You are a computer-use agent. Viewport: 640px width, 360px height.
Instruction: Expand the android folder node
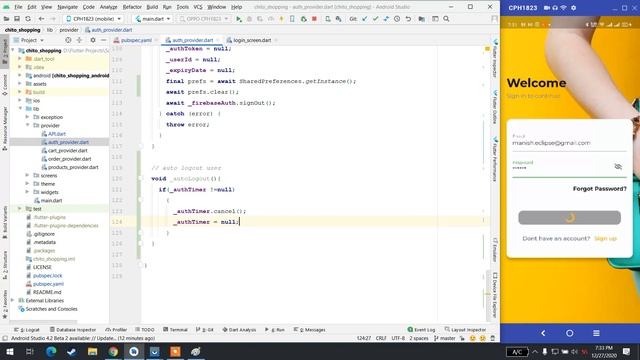20,76
